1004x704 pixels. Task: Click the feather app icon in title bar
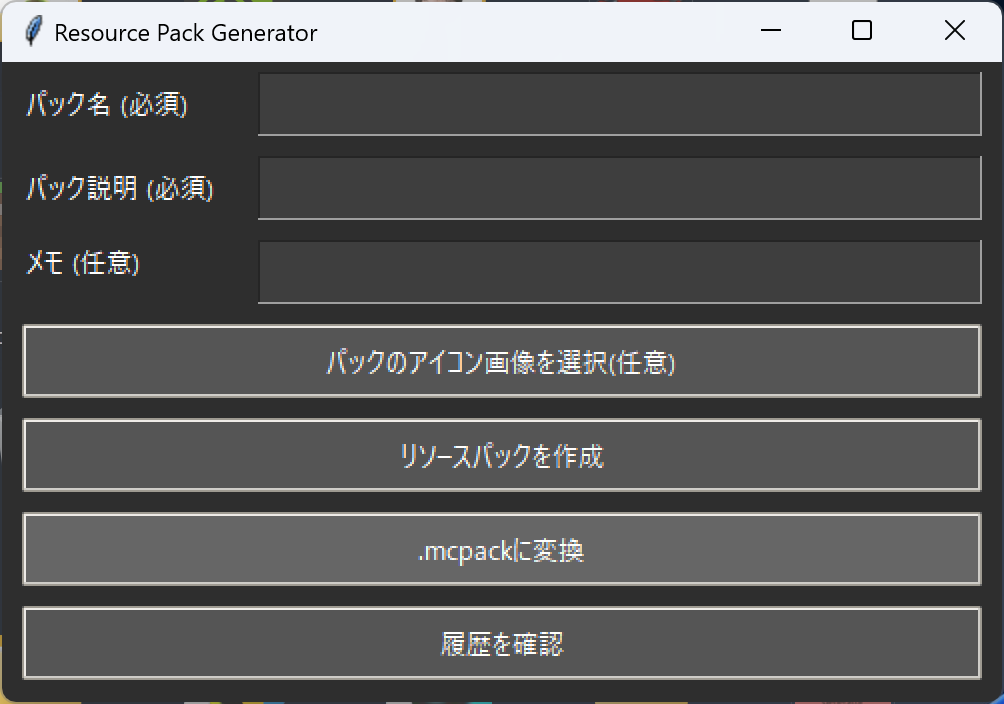(x=34, y=32)
